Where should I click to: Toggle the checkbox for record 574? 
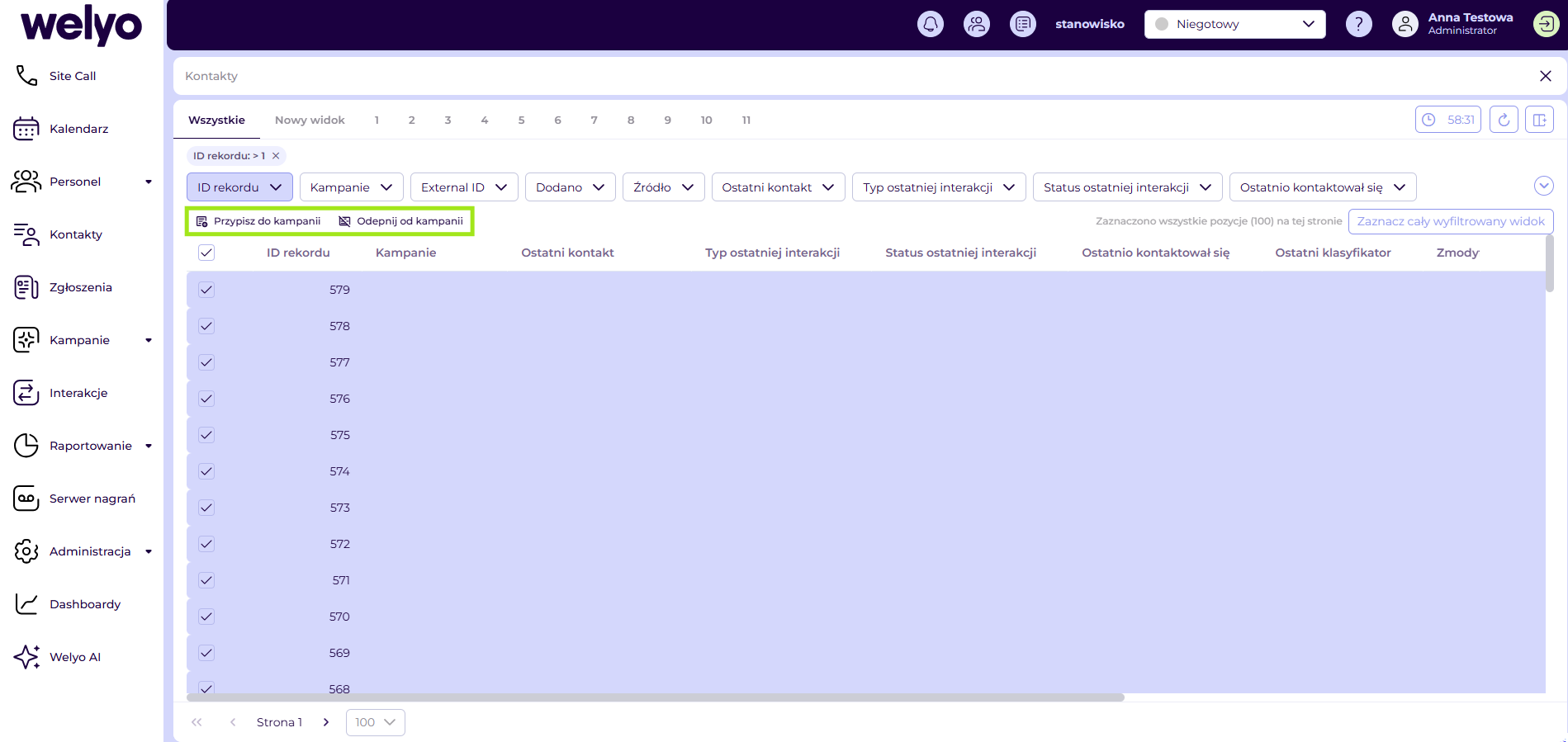[206, 471]
